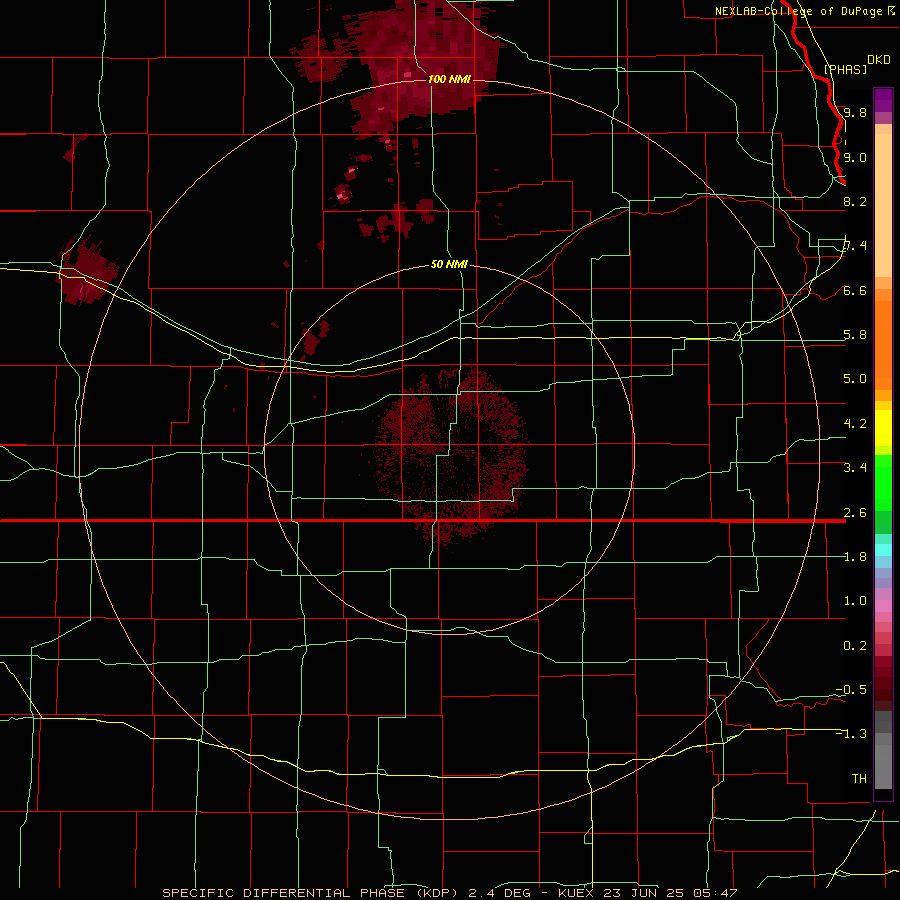Click the yellow segment of the color bar
The height and width of the screenshot is (900, 900).
pos(883,428)
